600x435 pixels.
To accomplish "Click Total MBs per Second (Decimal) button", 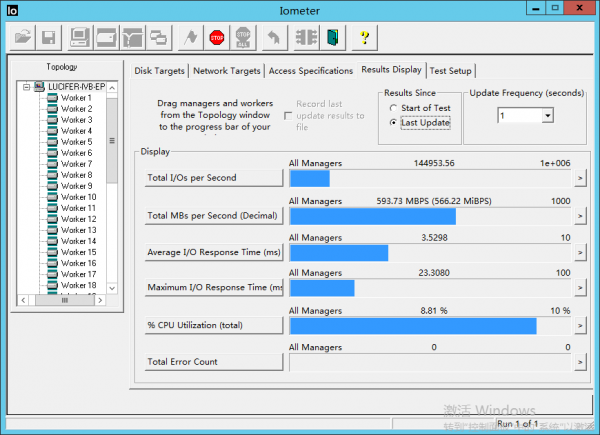I will click(x=214, y=216).
